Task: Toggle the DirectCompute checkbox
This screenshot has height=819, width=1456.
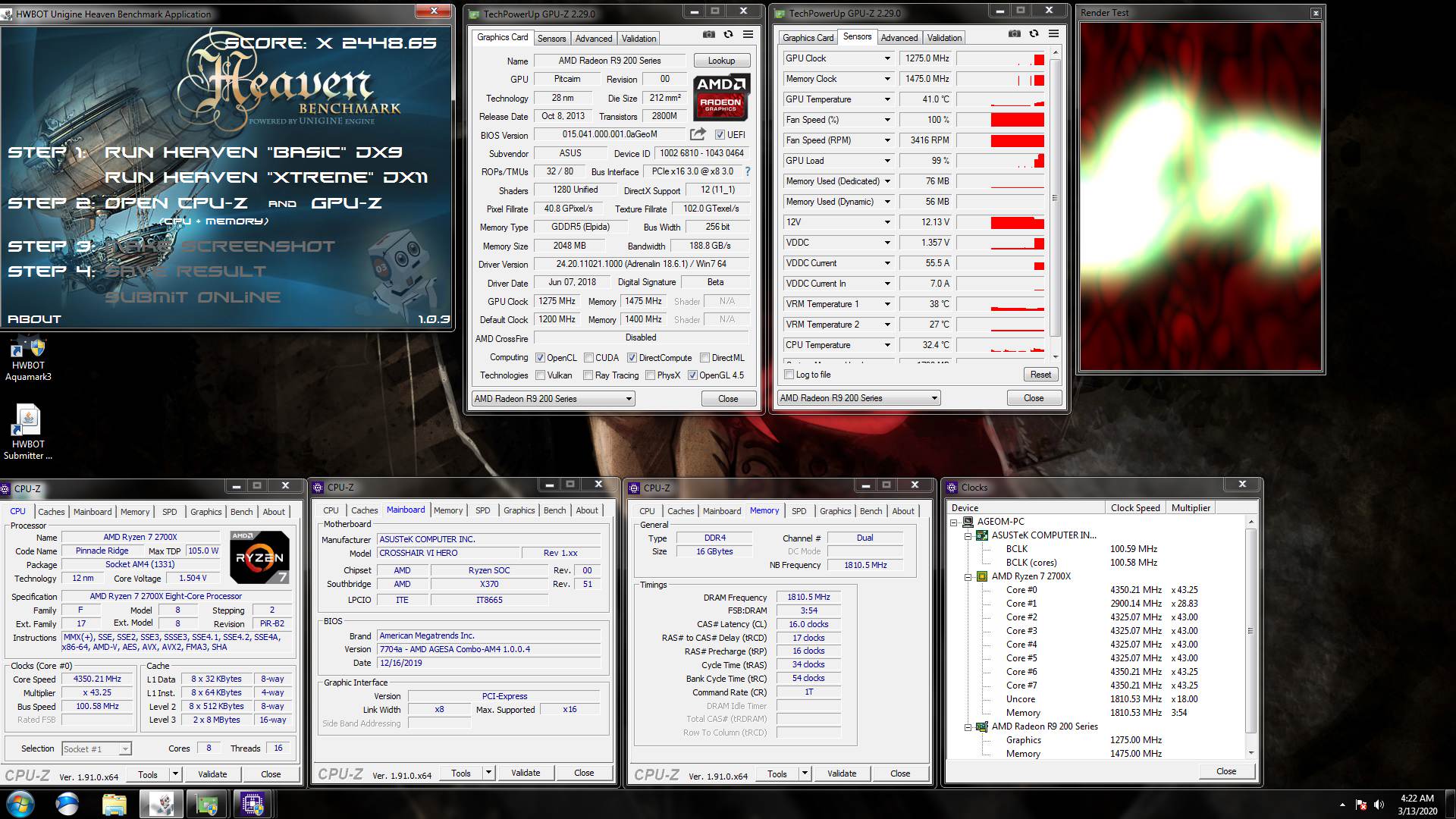Action: coord(632,358)
